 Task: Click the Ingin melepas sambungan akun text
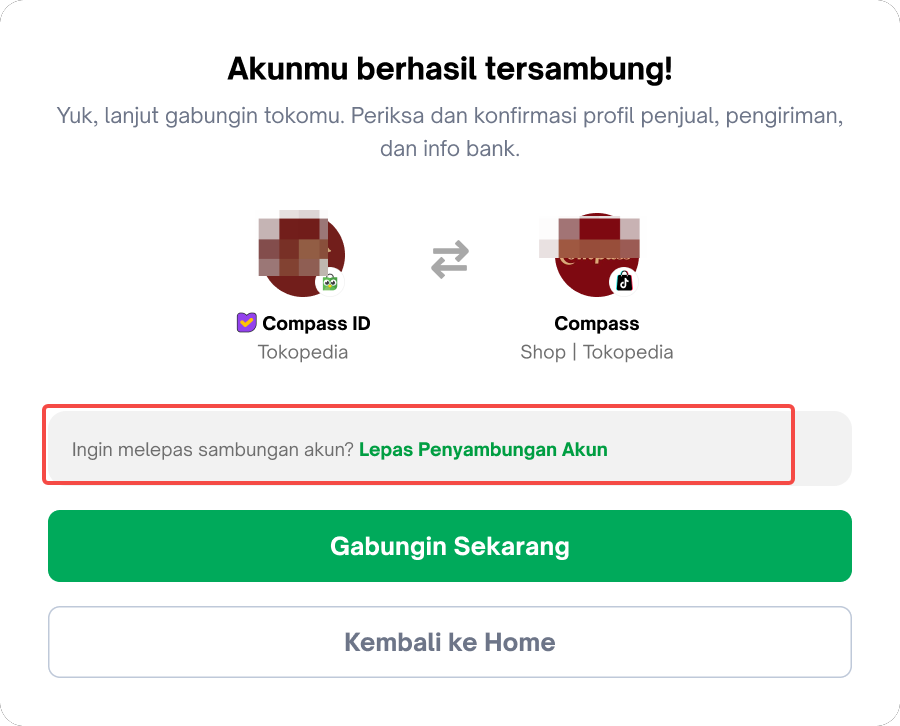pos(212,449)
